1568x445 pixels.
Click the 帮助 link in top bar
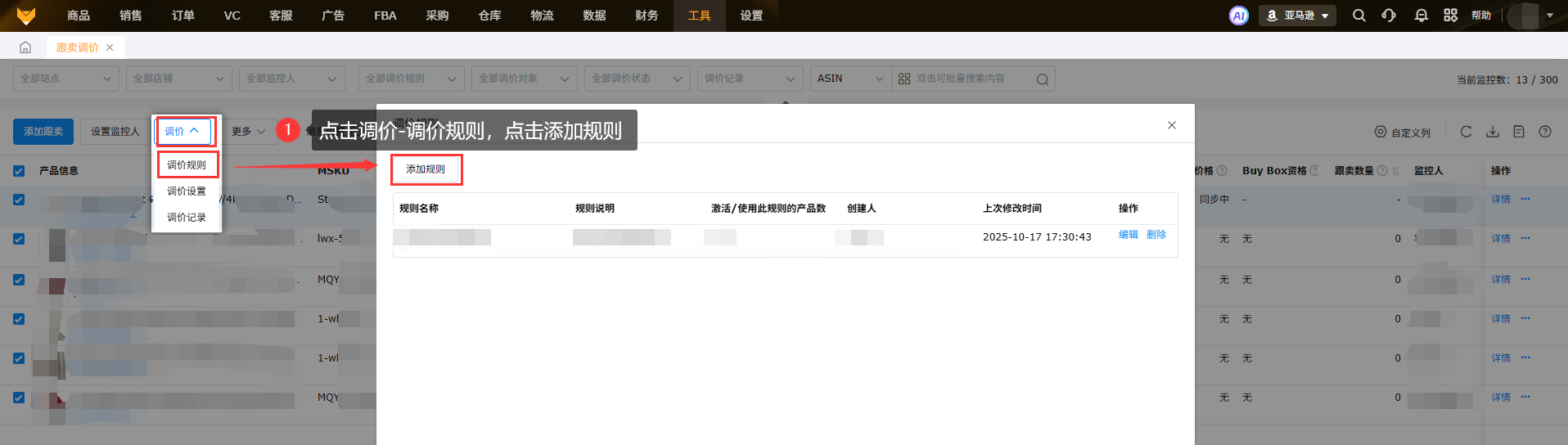pos(1481,16)
